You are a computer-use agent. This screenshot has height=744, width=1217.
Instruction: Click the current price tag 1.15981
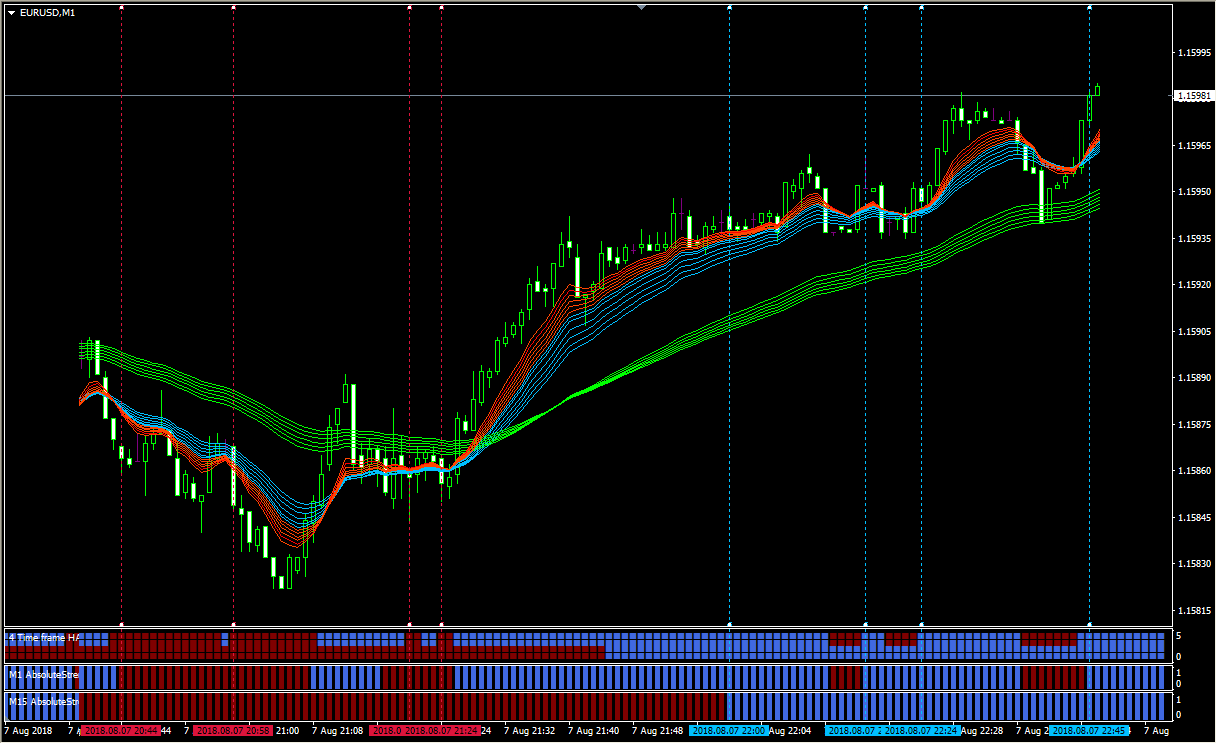click(x=1190, y=96)
